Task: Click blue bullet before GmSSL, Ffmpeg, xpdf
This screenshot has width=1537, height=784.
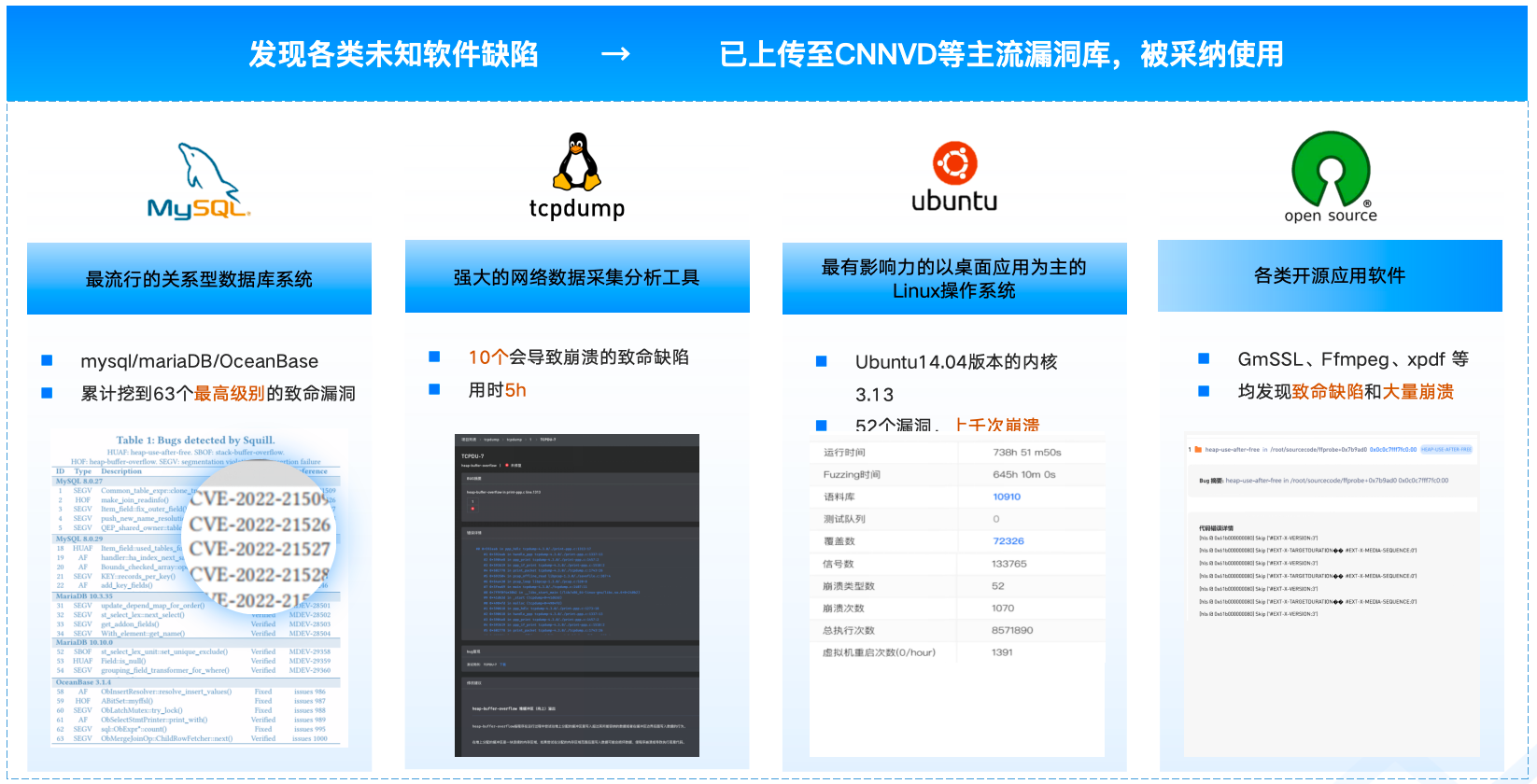Action: pos(1204,359)
